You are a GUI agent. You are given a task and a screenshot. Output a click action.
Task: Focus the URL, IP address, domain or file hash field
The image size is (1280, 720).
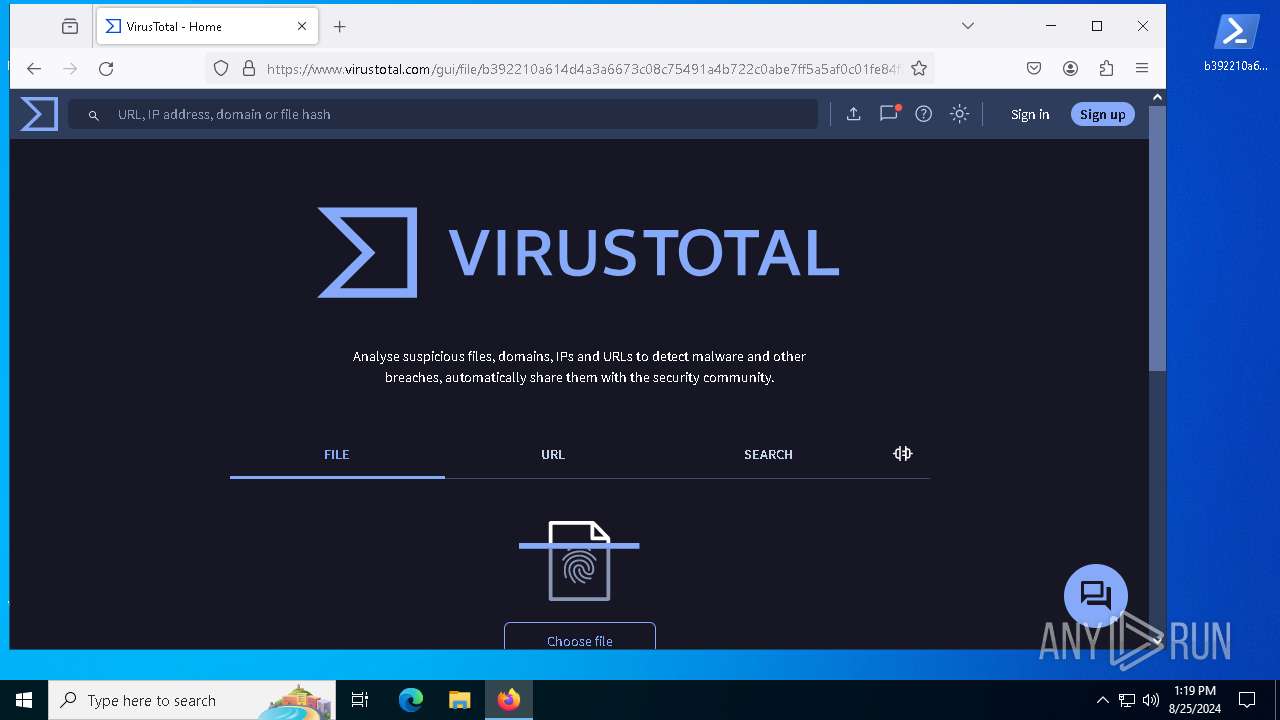click(443, 114)
